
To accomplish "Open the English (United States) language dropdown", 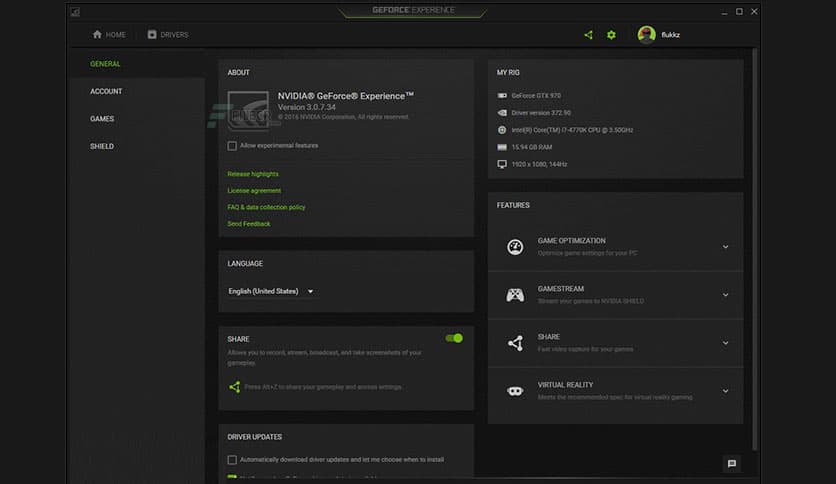I will click(x=270, y=291).
